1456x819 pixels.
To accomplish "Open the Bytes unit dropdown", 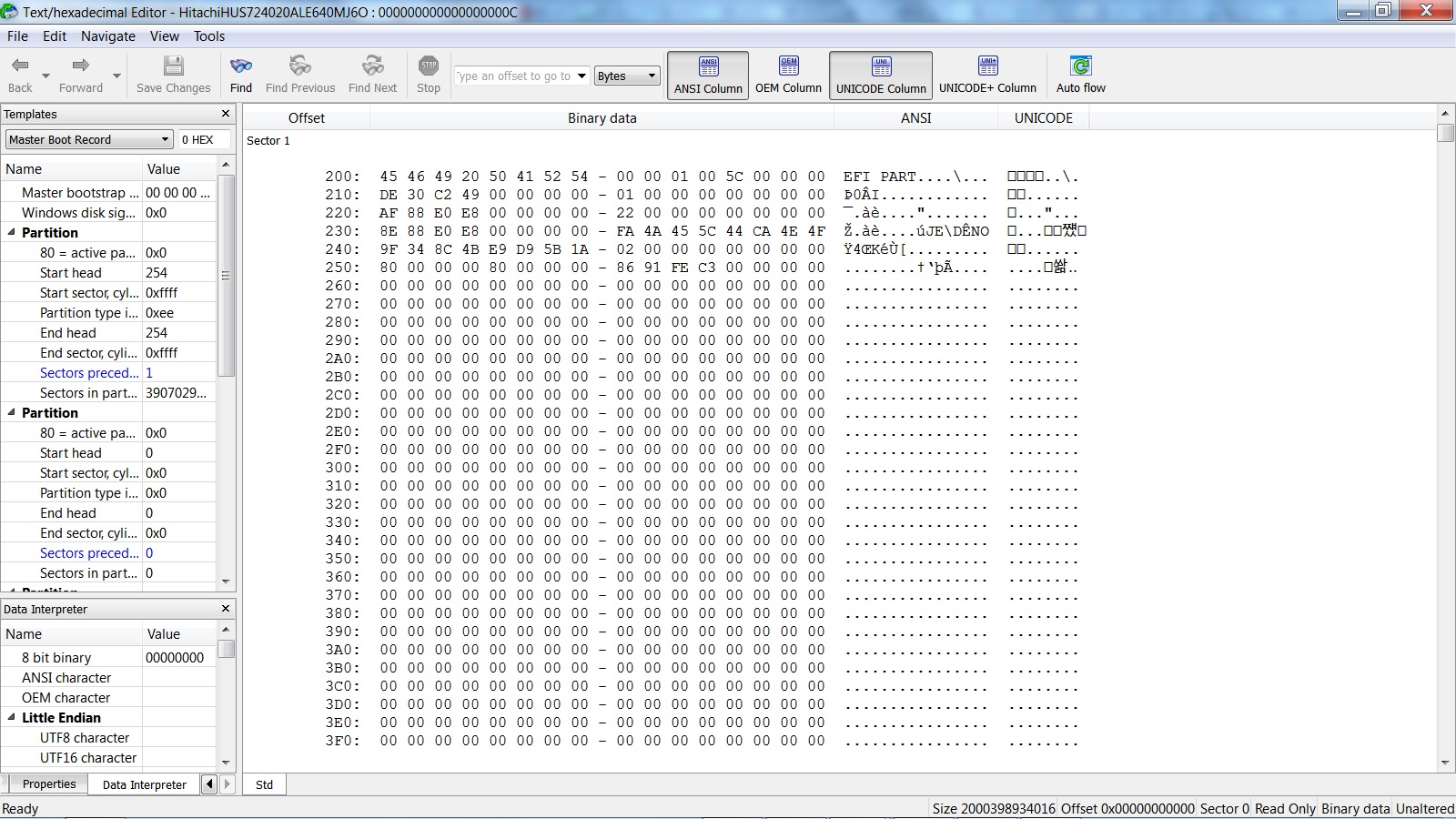I will tap(627, 76).
